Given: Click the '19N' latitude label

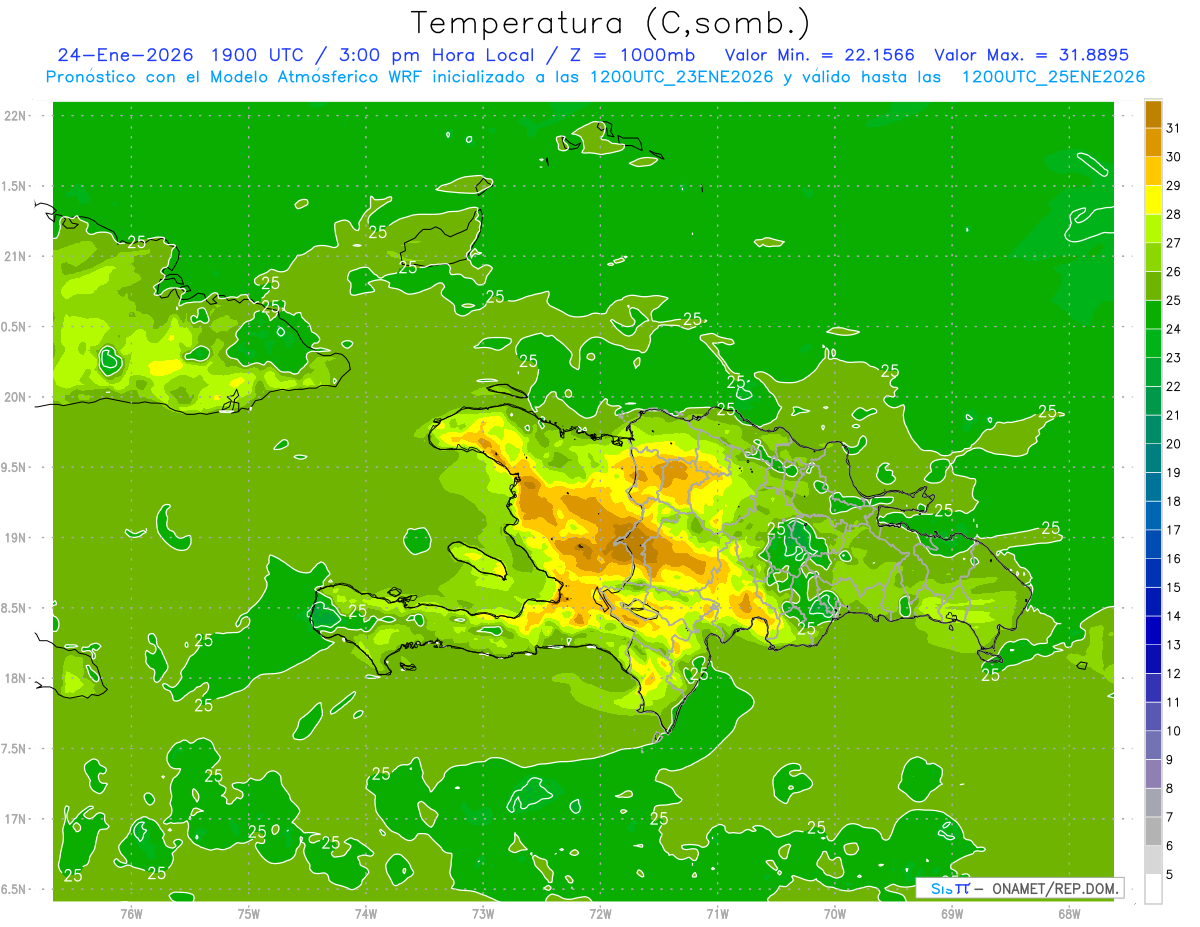Looking at the screenshot, I should (x=15, y=538).
